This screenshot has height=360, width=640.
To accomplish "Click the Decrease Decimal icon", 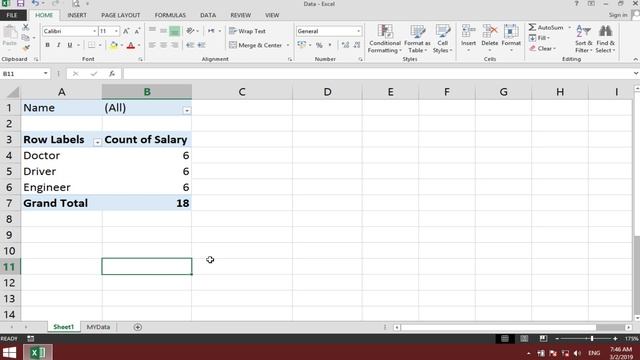I will pyautogui.click(x=357, y=45).
